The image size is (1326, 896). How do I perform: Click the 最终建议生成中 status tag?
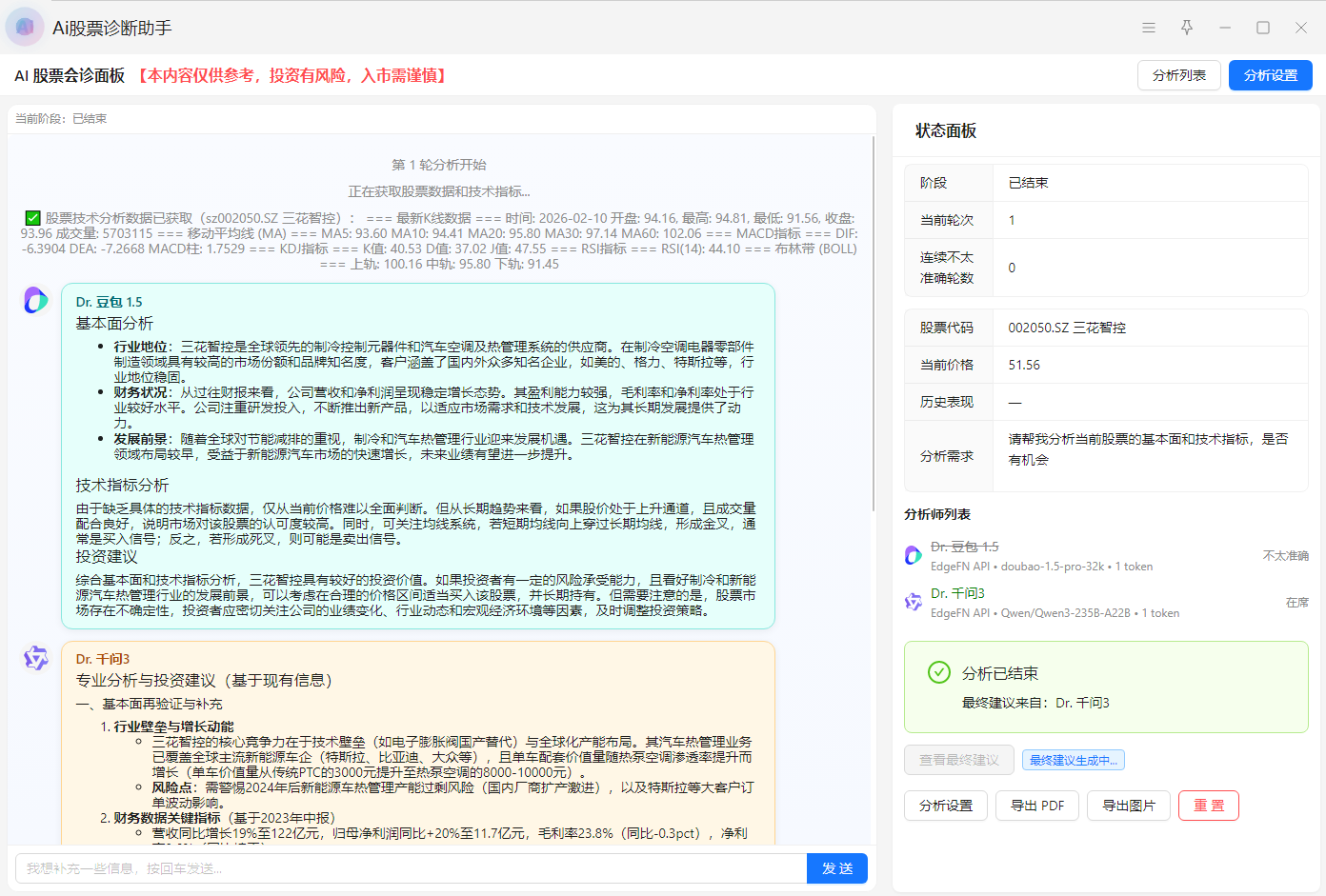[1073, 760]
